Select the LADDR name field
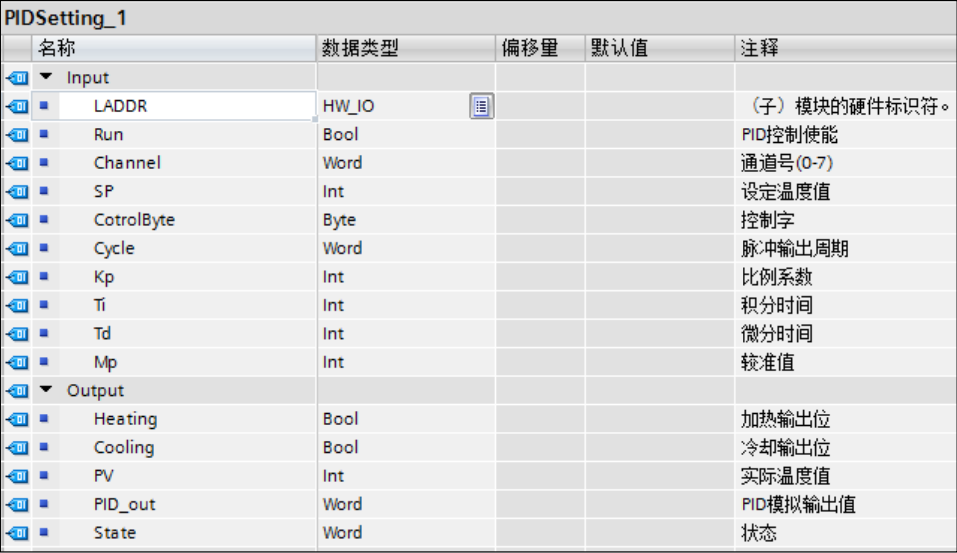The image size is (957, 553). pyautogui.click(x=187, y=106)
